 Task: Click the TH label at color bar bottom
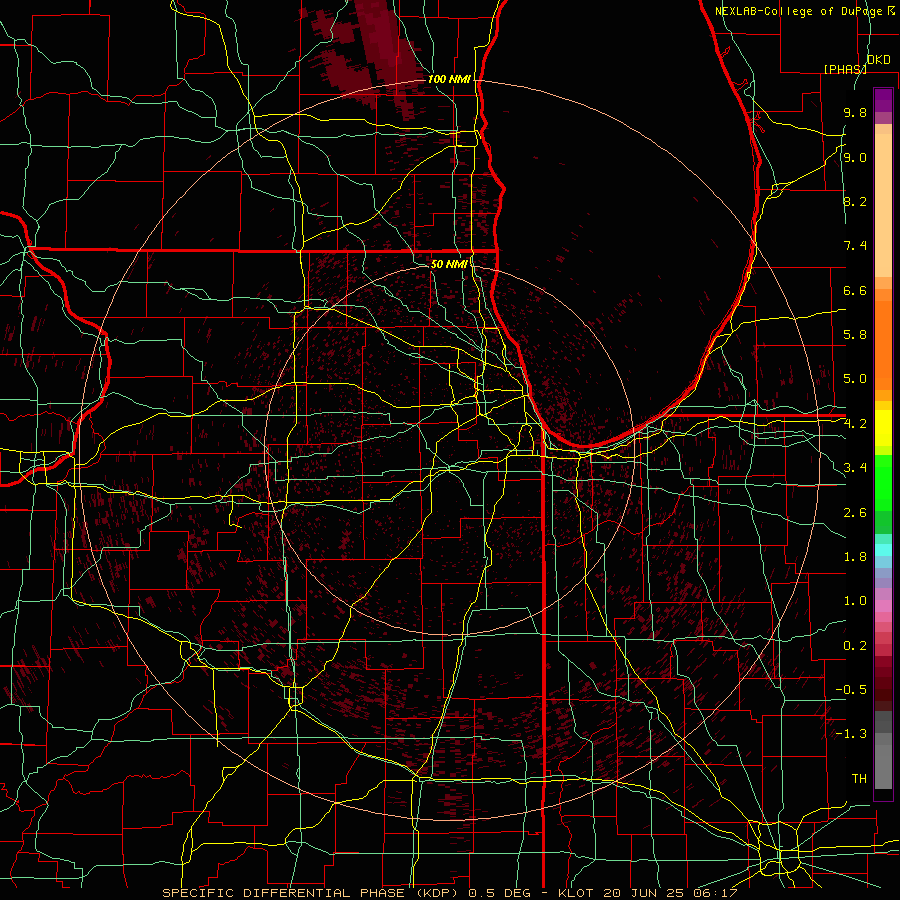[x=859, y=779]
